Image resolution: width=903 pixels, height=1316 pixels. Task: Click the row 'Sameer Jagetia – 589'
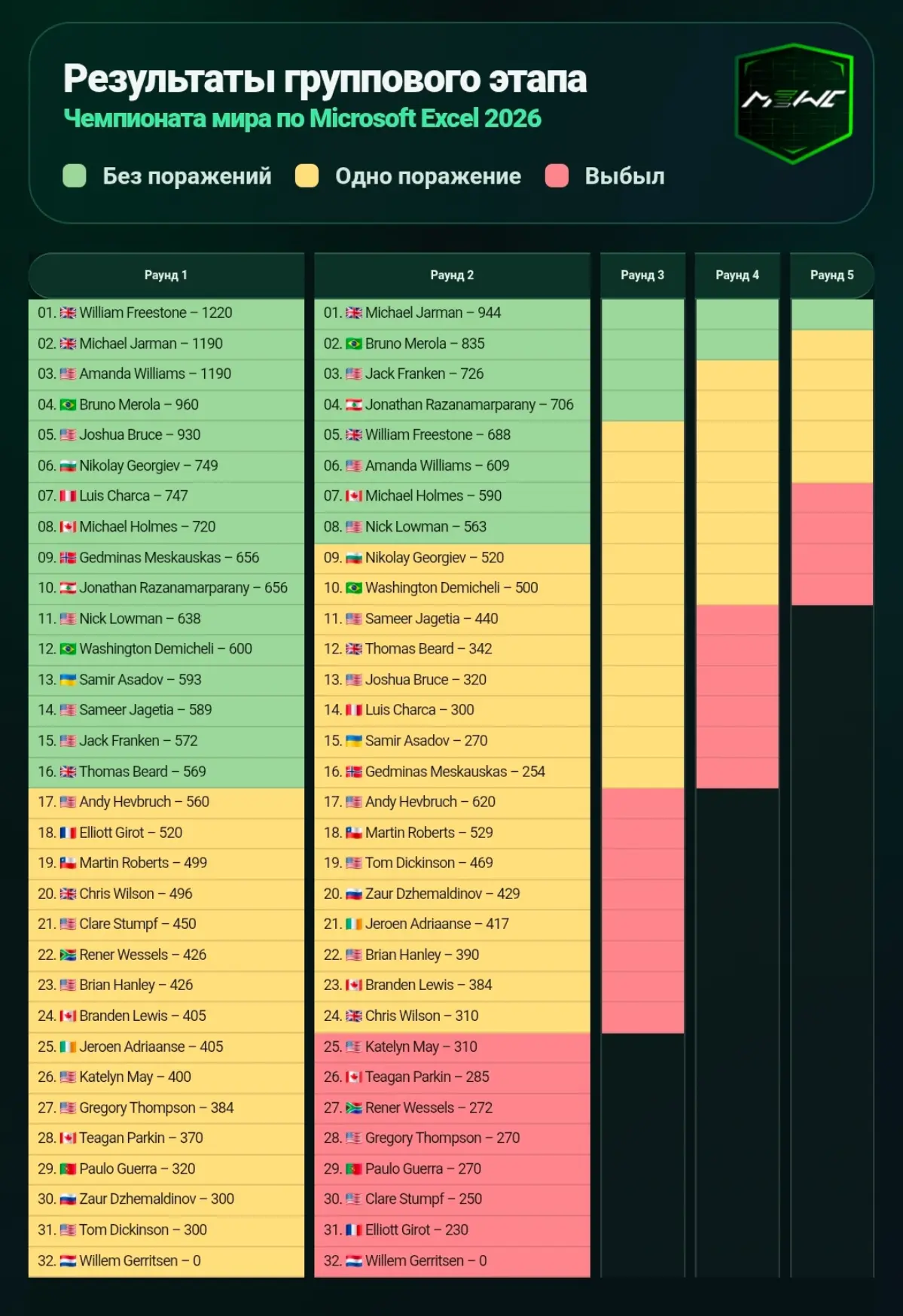point(166,710)
